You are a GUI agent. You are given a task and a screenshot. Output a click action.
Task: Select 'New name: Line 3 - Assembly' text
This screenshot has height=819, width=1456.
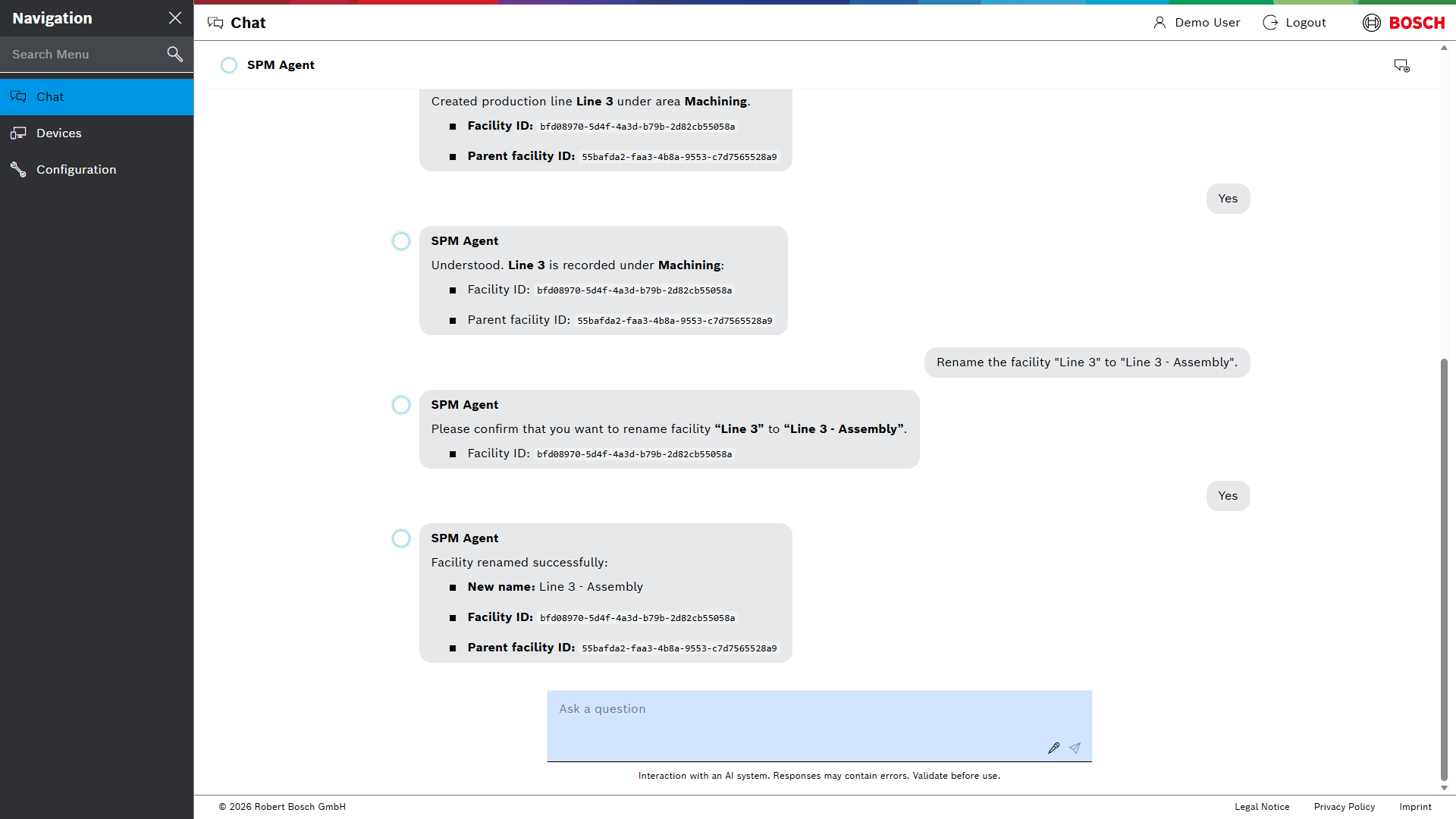click(555, 587)
